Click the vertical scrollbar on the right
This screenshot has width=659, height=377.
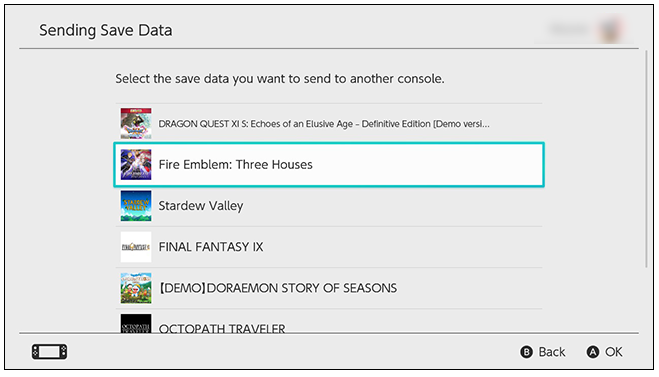pyautogui.click(x=646, y=159)
